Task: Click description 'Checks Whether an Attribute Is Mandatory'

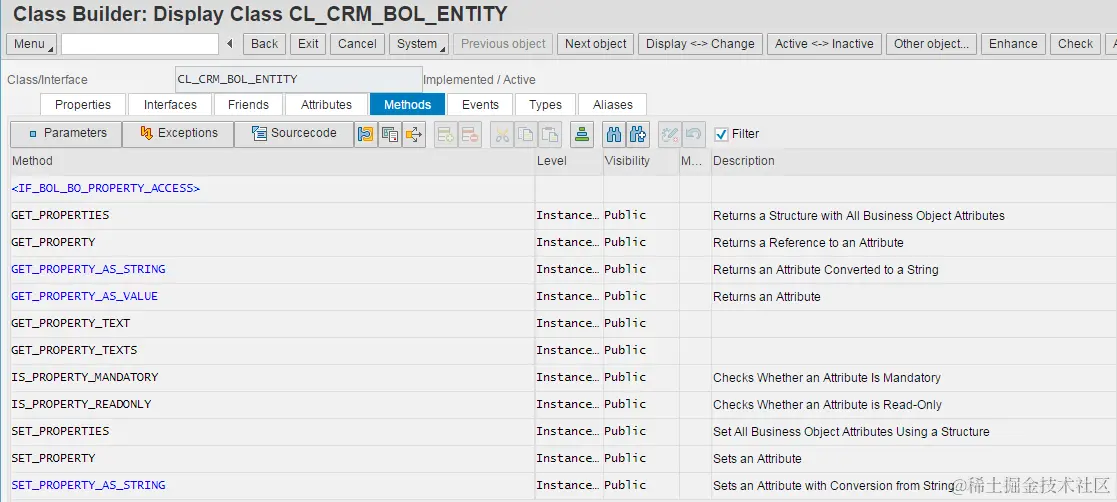Action: (x=826, y=378)
